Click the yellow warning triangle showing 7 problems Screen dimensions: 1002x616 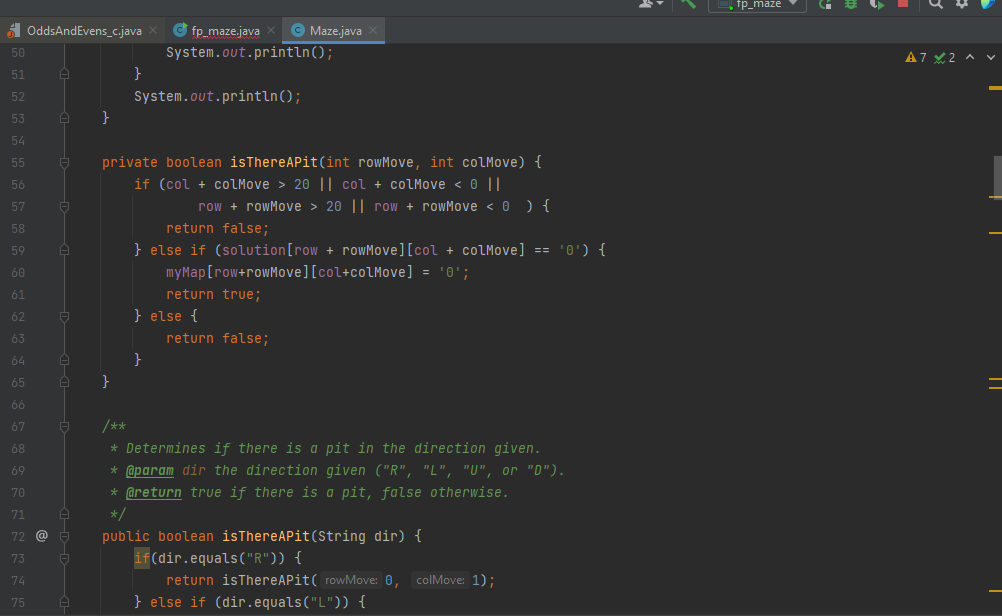pos(913,57)
